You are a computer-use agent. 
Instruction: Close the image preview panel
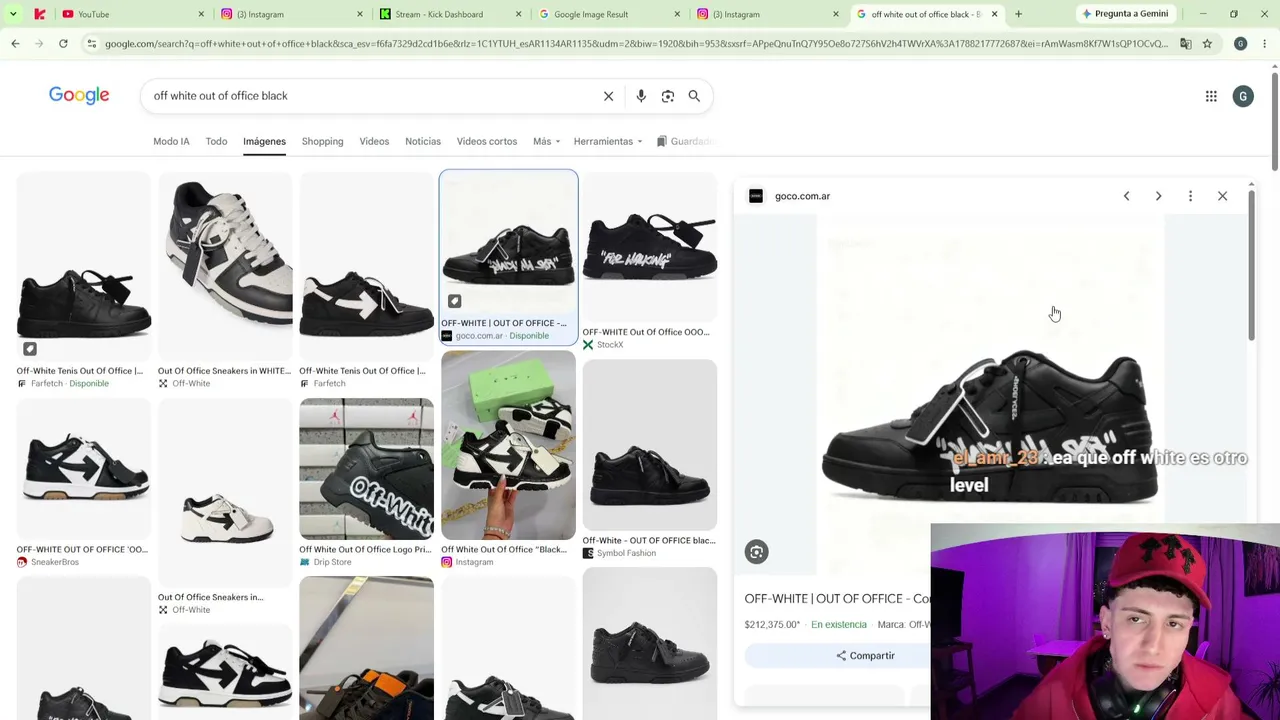point(1222,196)
